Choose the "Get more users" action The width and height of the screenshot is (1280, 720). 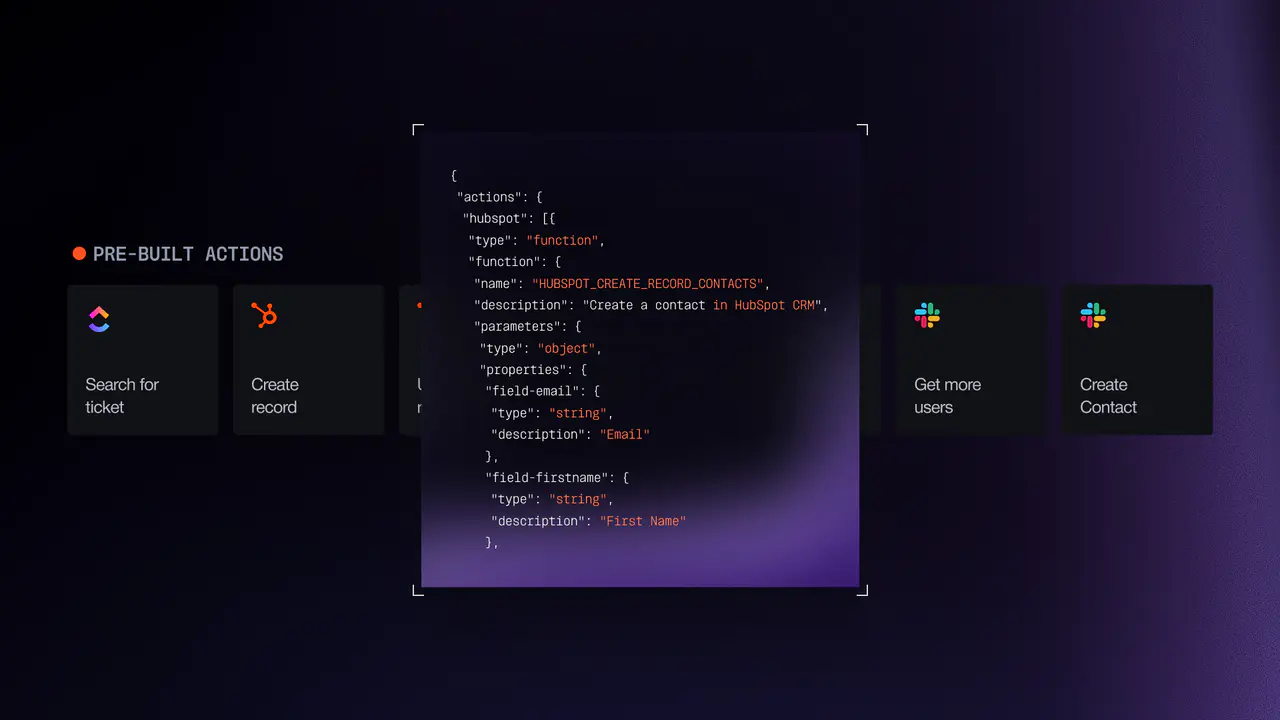pos(972,360)
